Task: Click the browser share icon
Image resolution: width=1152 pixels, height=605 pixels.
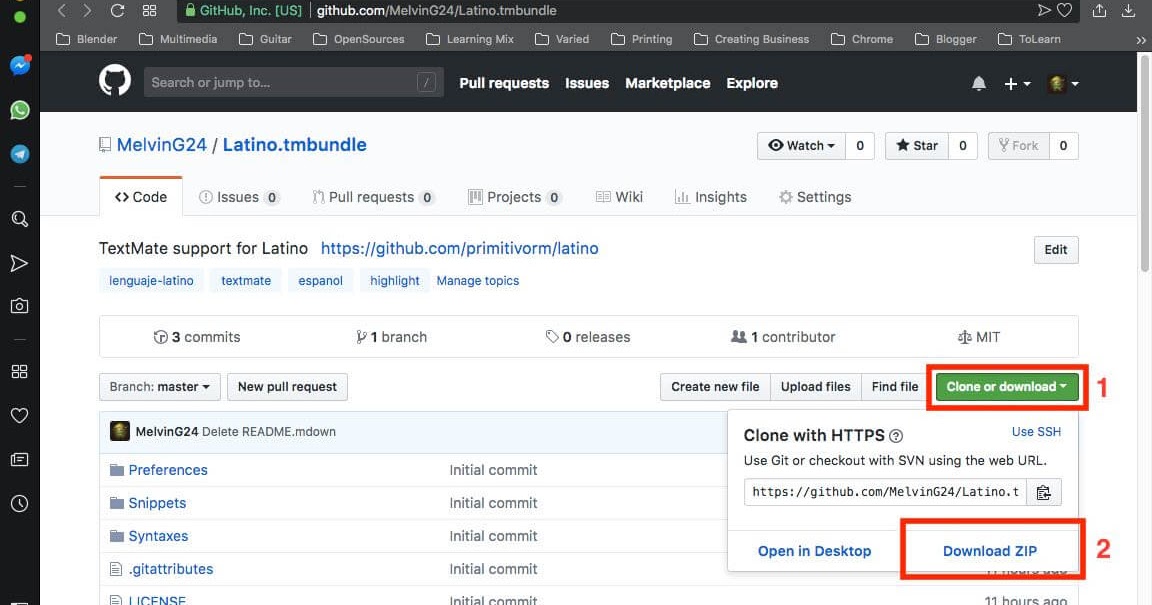Action: pos(1099,10)
